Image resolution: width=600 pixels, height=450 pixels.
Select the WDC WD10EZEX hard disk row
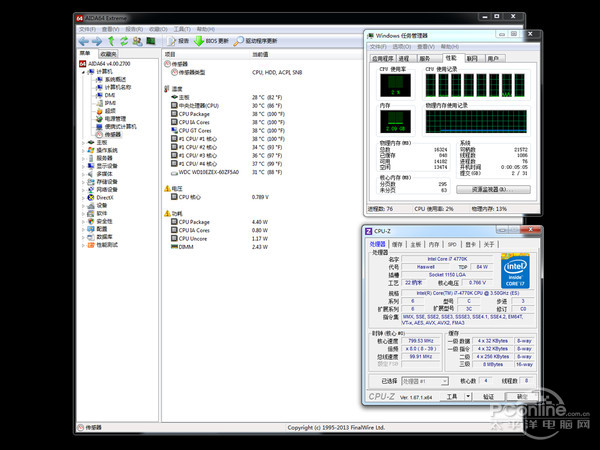(227, 172)
